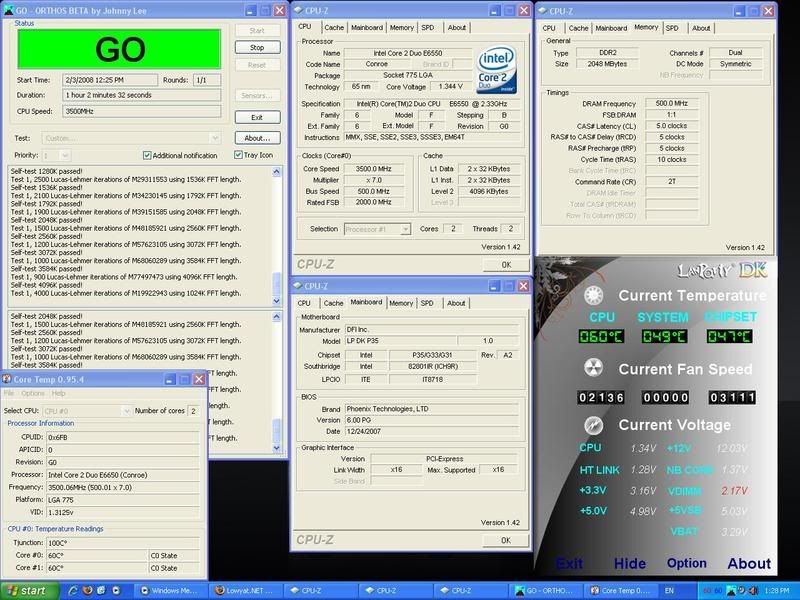Click the Core Temp title bar icon
This screenshot has width=800, height=600.
pyautogui.click(x=8, y=379)
